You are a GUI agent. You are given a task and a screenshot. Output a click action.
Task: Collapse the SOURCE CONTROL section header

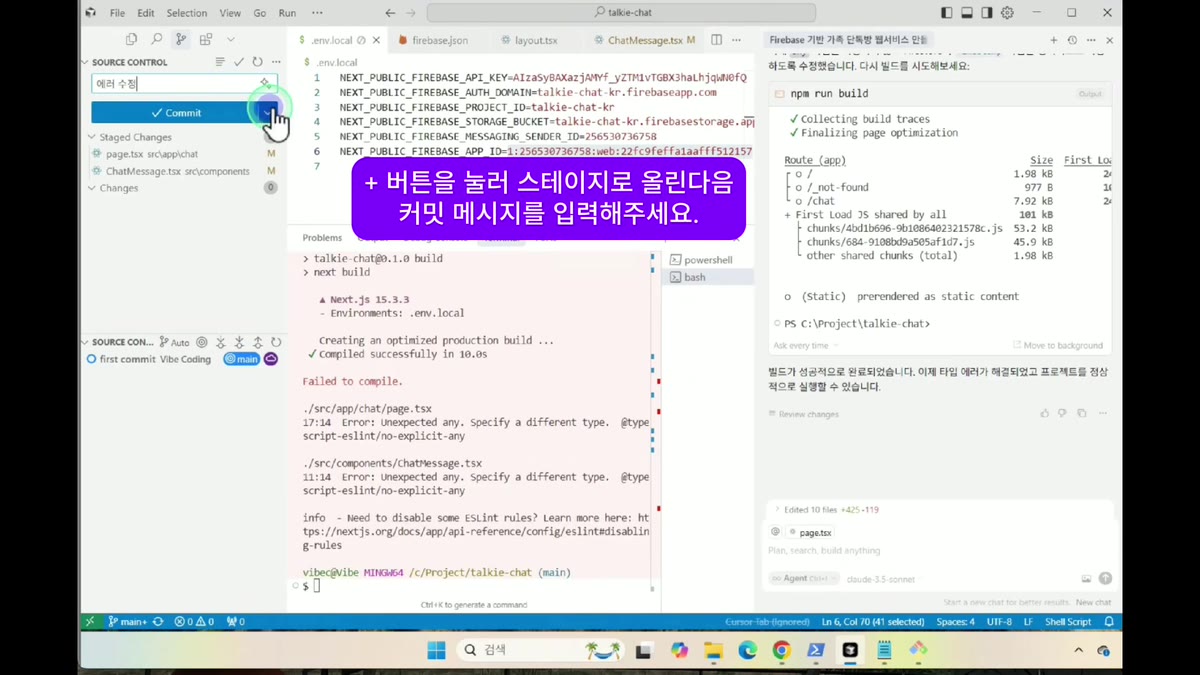click(129, 62)
